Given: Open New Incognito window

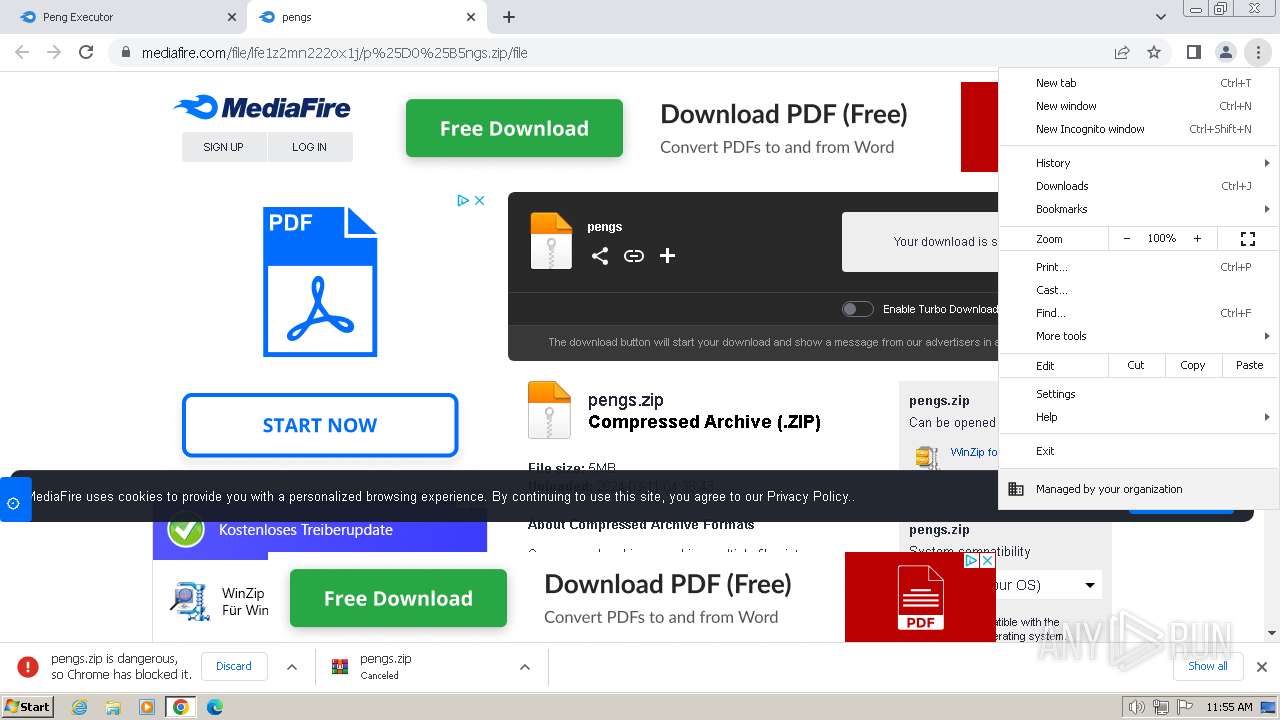Looking at the screenshot, I should 1139,129.
